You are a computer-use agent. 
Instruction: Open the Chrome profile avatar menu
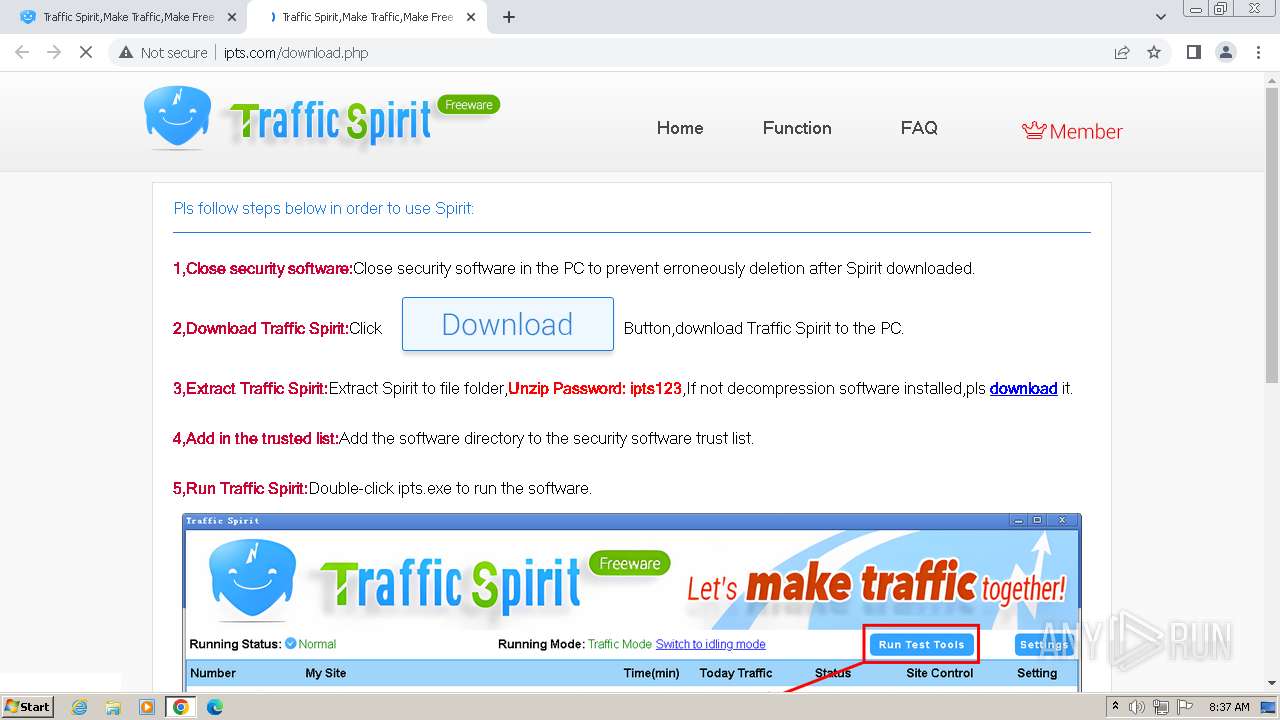1226,53
